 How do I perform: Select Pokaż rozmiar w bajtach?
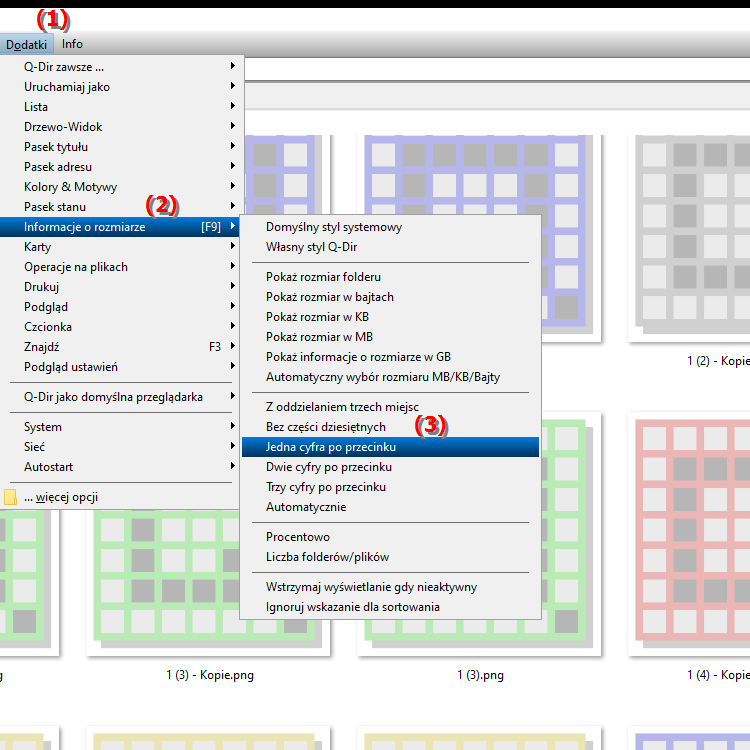[x=390, y=297]
